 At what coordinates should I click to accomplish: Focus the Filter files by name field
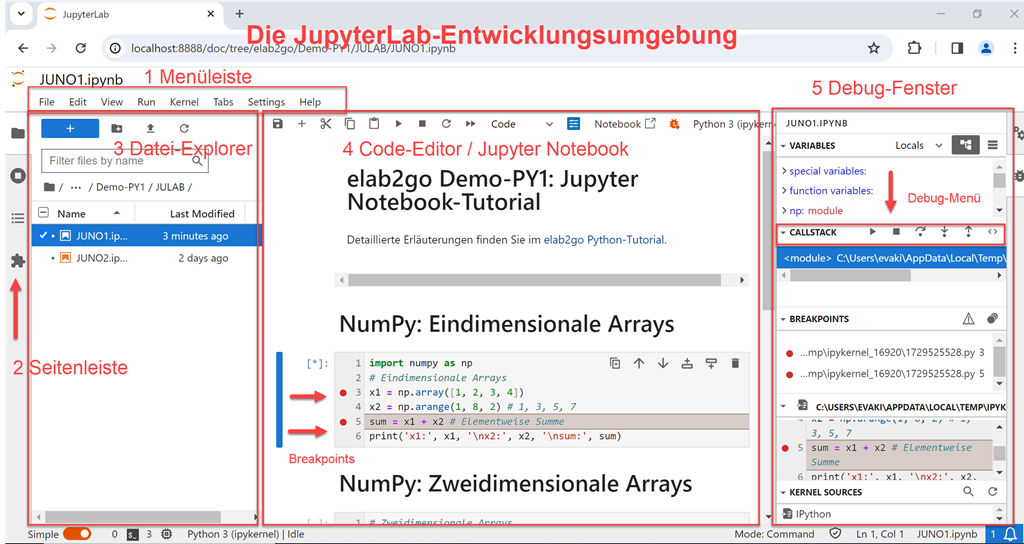coord(125,161)
